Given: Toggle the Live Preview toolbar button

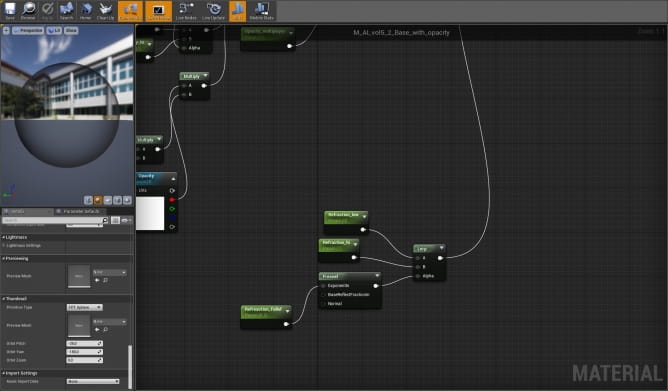Looking at the screenshot, I should (158, 11).
